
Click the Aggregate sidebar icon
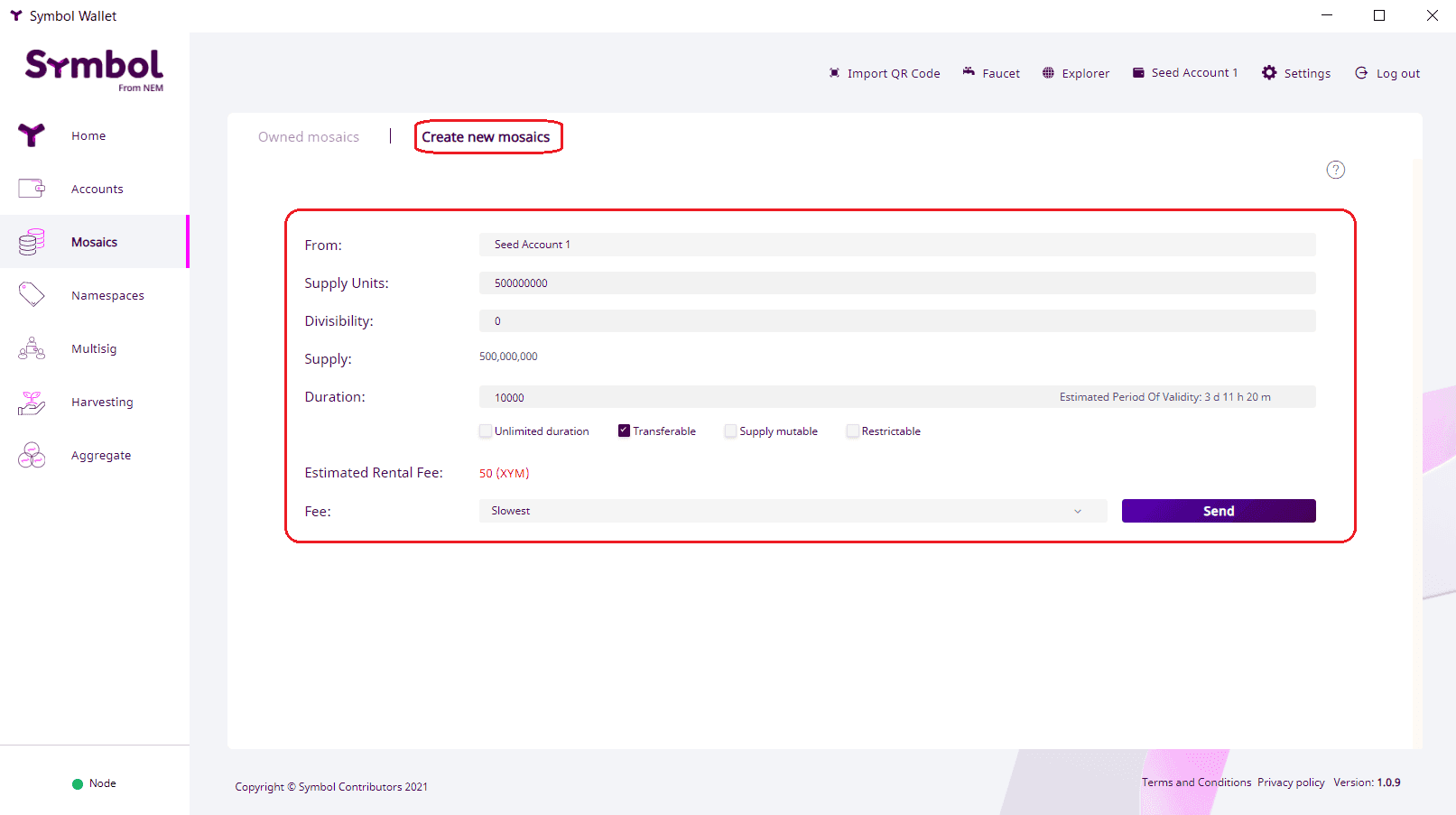point(32,455)
